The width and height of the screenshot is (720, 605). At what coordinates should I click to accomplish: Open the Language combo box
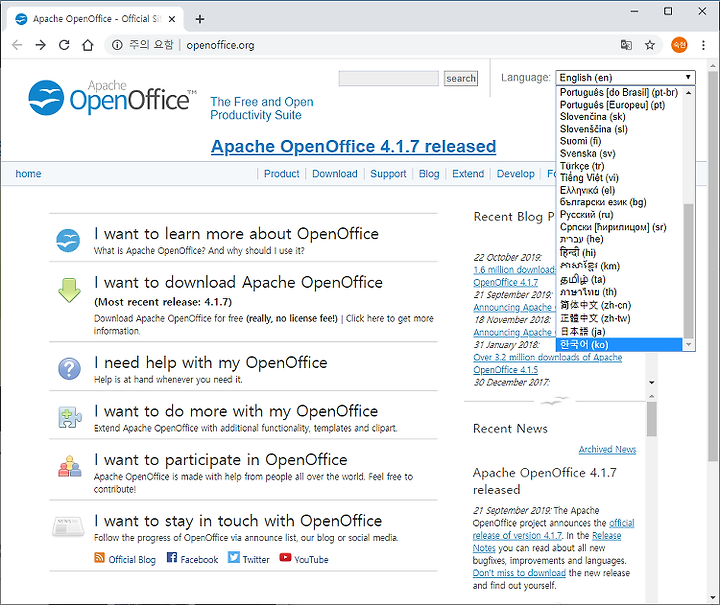click(x=625, y=78)
